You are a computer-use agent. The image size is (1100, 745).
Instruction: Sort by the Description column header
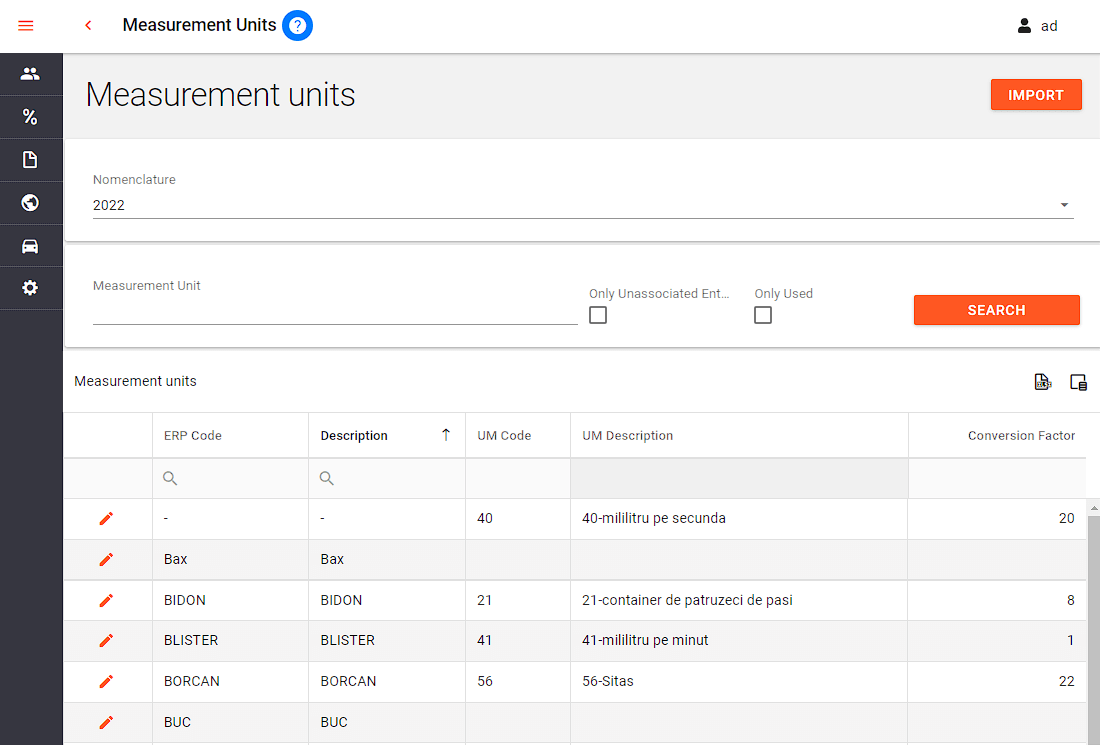coord(354,436)
